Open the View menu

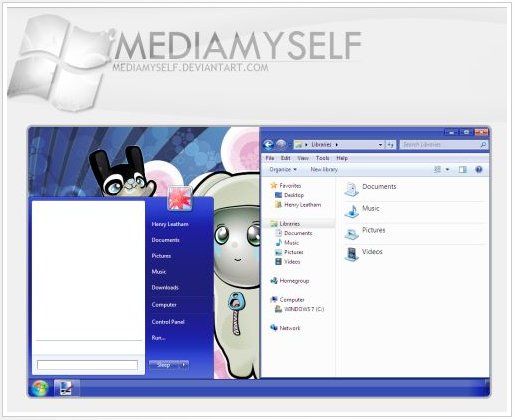pyautogui.click(x=303, y=158)
